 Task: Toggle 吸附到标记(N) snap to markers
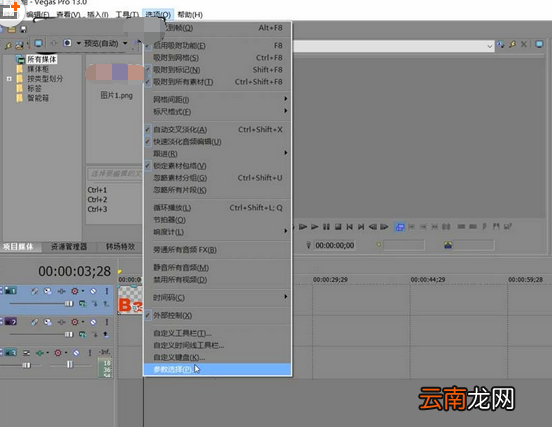click(x=217, y=70)
